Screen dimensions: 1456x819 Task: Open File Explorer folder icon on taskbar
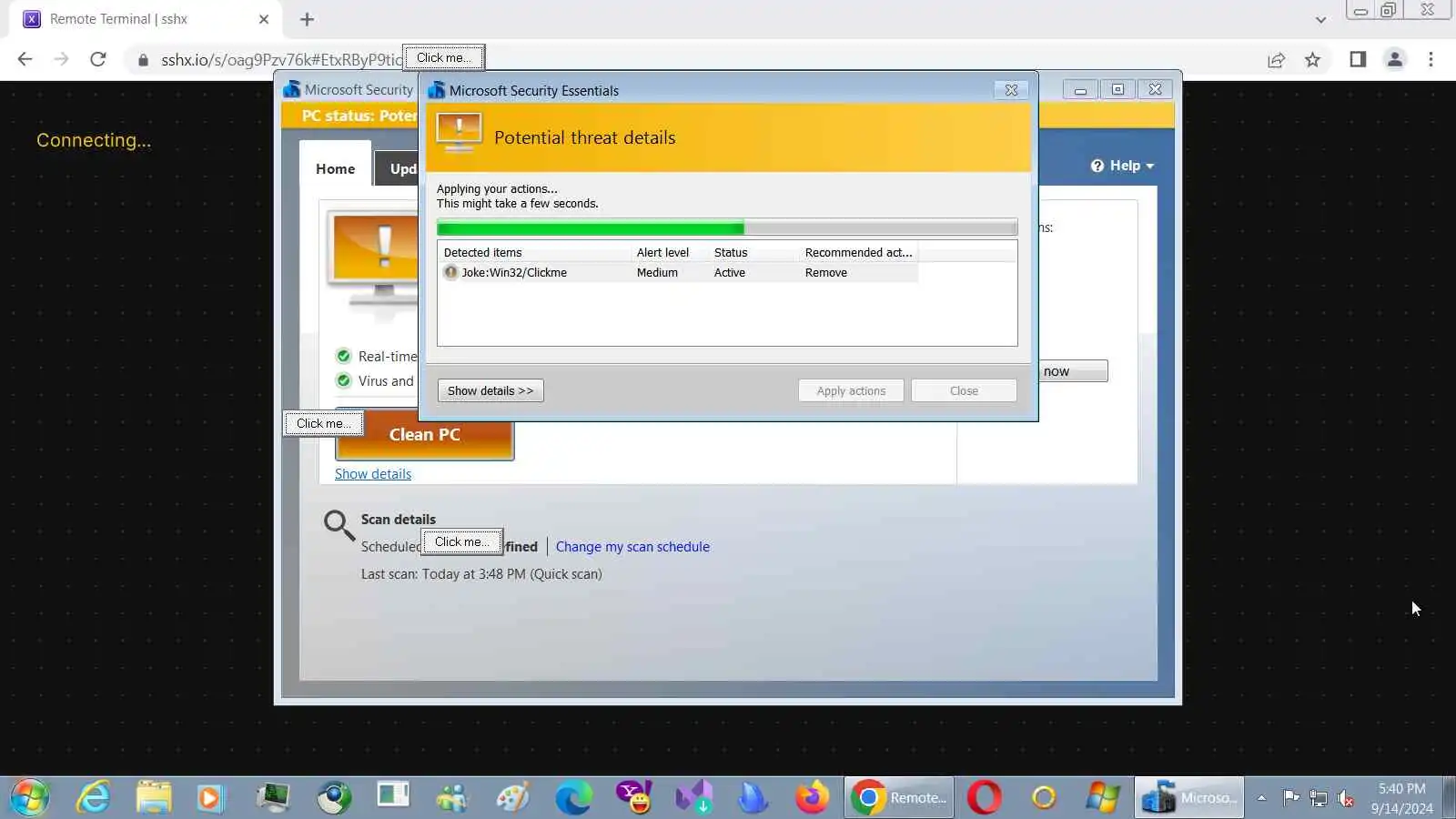[x=154, y=798]
